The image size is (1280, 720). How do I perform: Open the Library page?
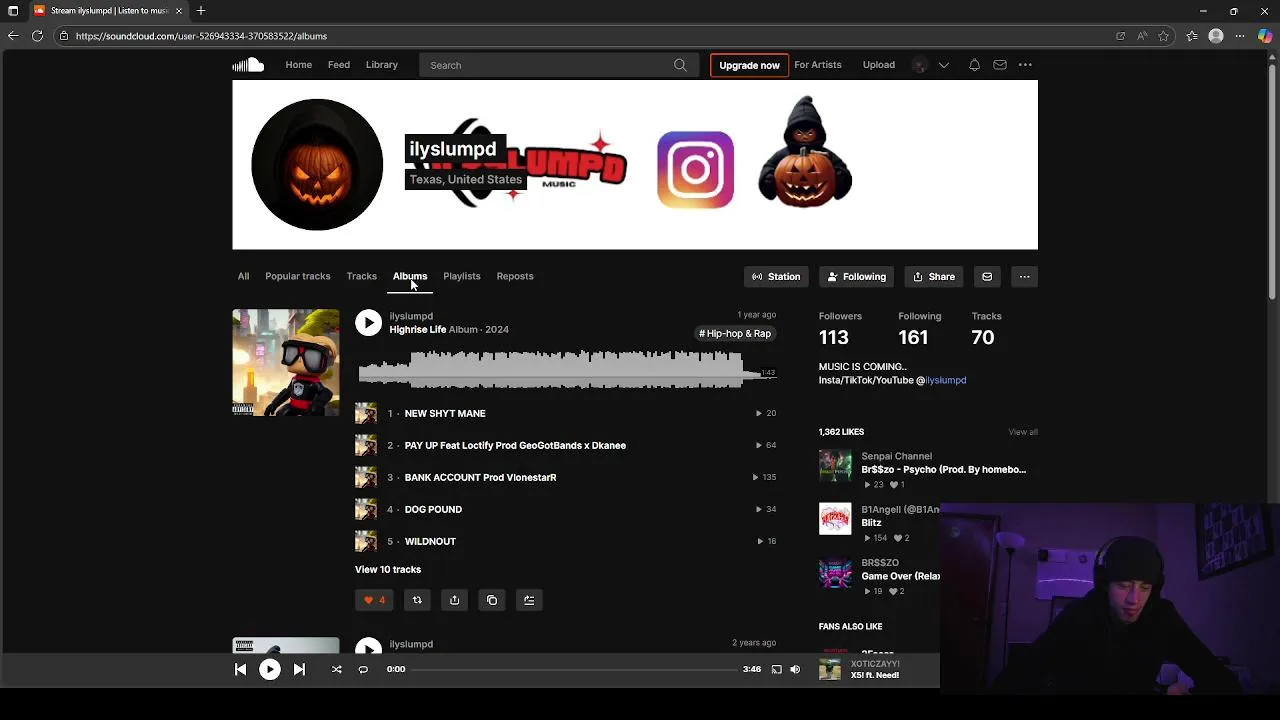pos(382,65)
